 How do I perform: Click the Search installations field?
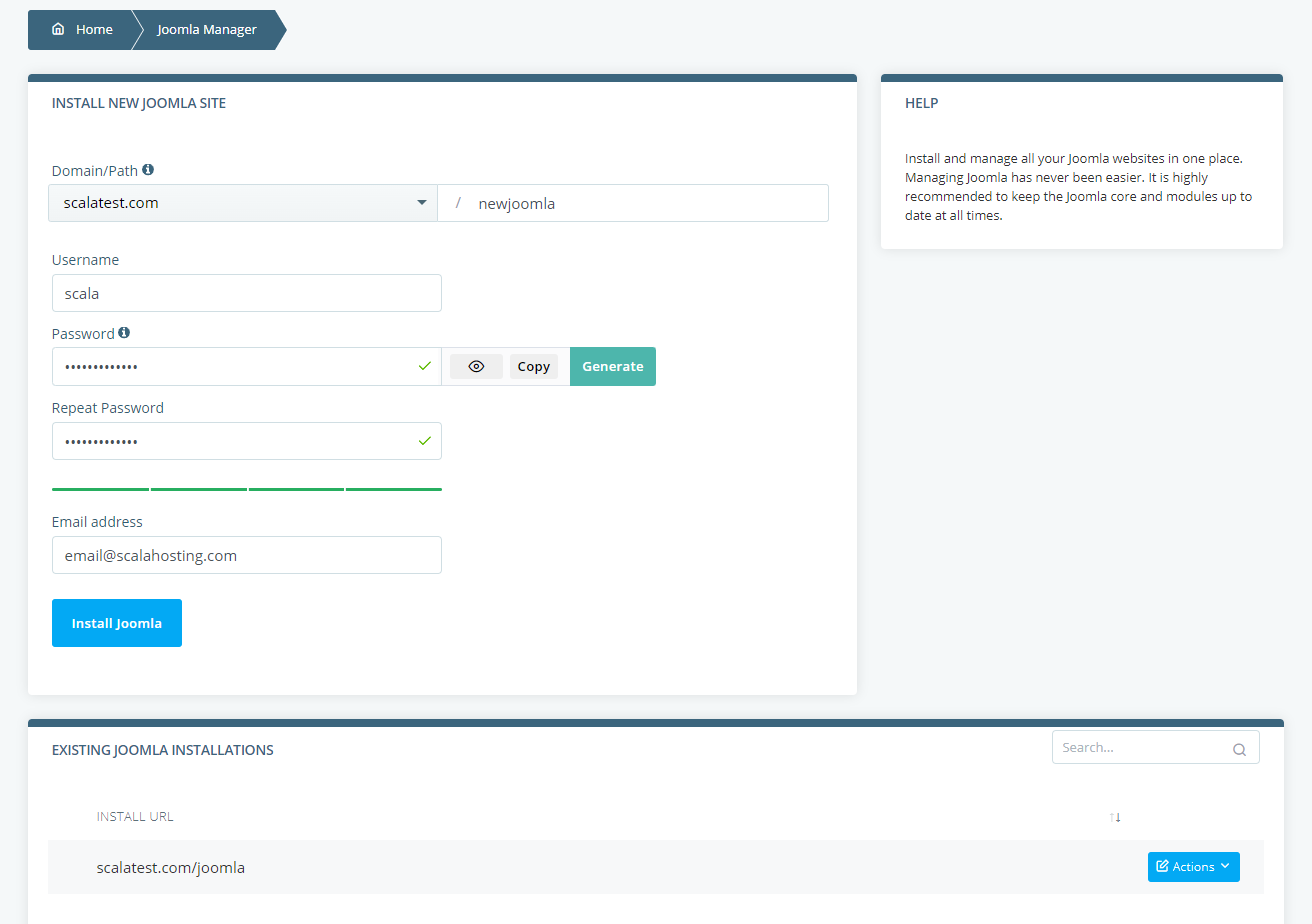[x=1156, y=747]
